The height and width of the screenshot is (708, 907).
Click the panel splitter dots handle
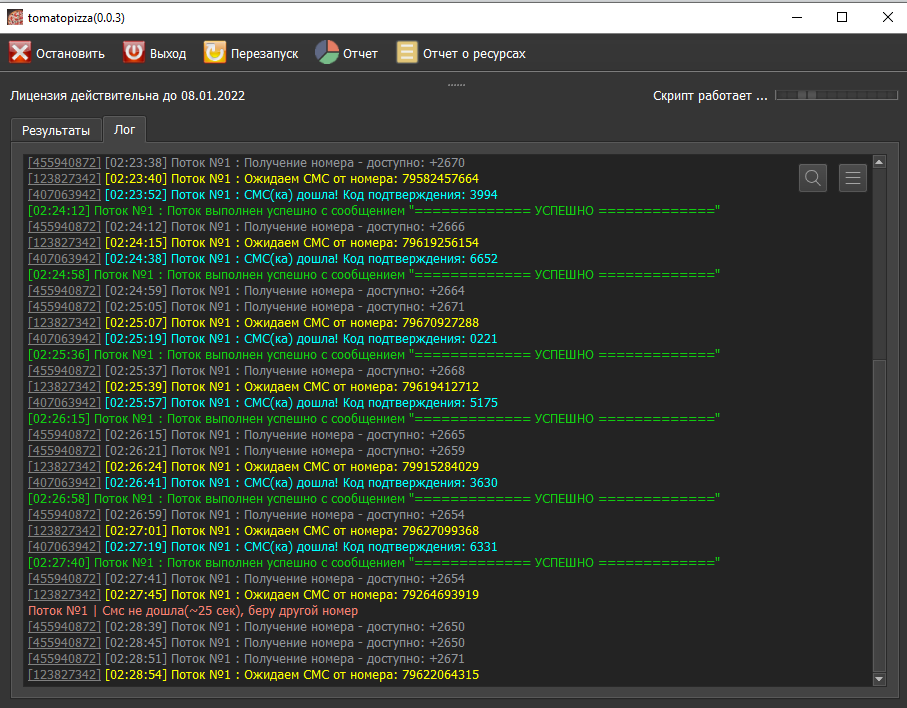[456, 85]
